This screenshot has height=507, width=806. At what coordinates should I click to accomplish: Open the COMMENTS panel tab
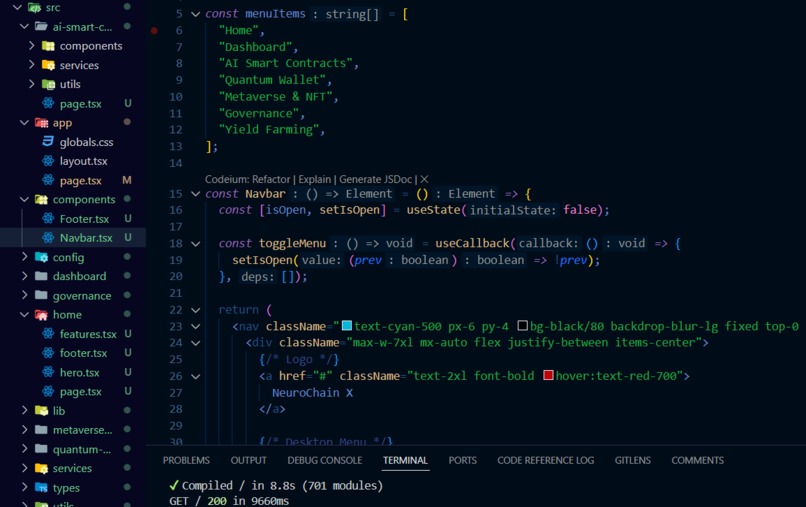(x=697, y=460)
